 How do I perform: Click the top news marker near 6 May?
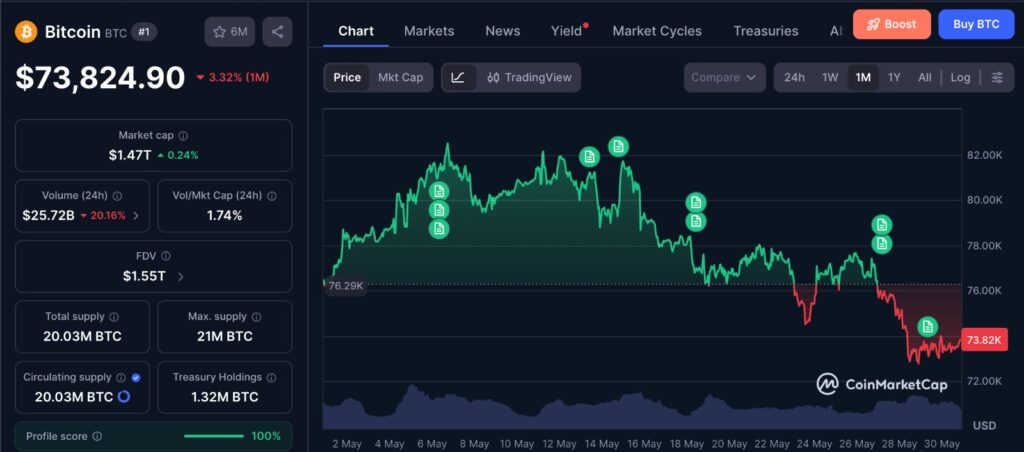tap(439, 191)
